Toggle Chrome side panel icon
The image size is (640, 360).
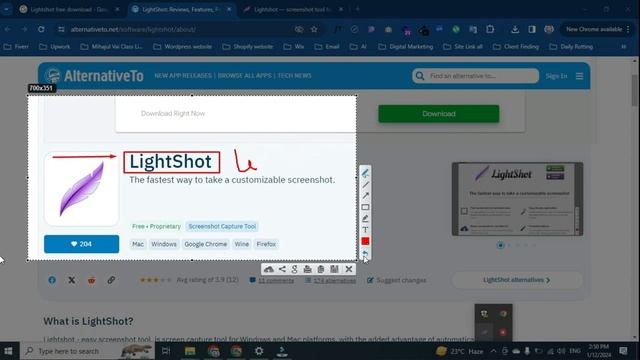coord(532,29)
